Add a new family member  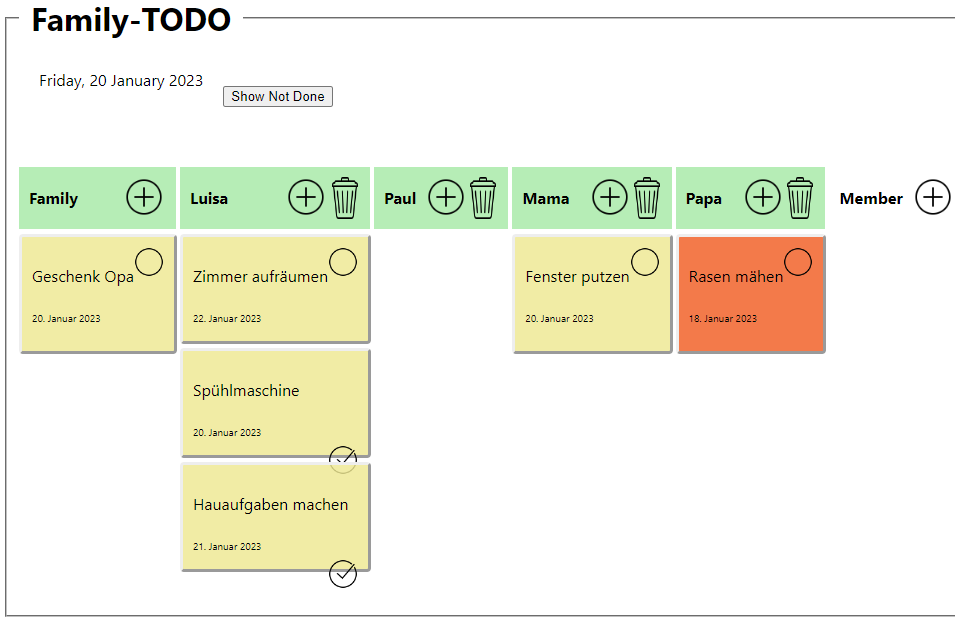(x=933, y=197)
